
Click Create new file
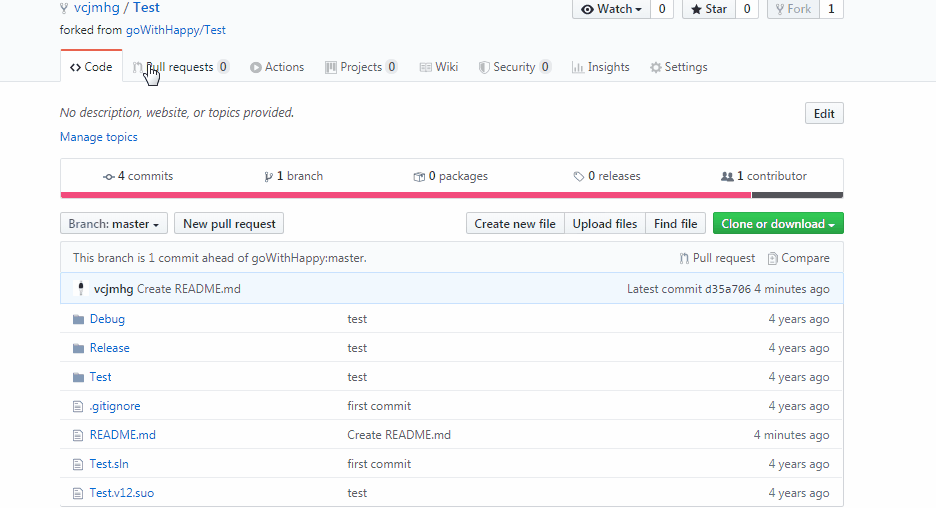pos(515,223)
